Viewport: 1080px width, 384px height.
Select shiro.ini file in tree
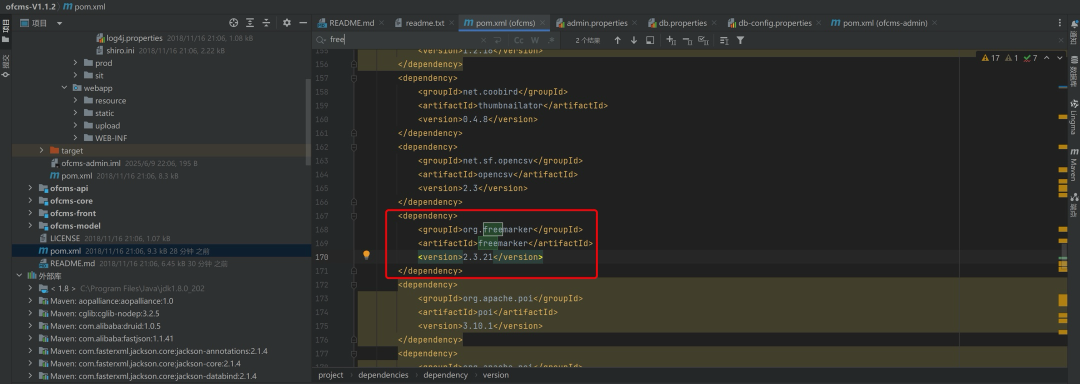click(119, 50)
